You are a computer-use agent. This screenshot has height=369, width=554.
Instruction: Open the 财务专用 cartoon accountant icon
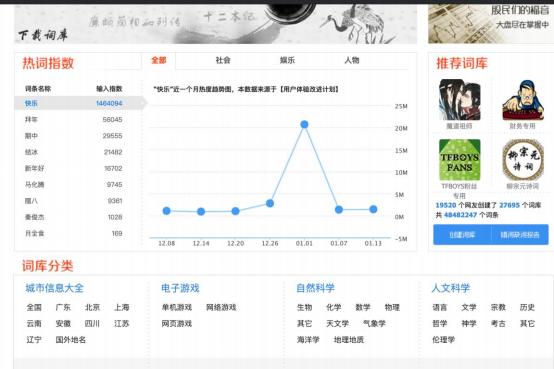pyautogui.click(x=523, y=100)
